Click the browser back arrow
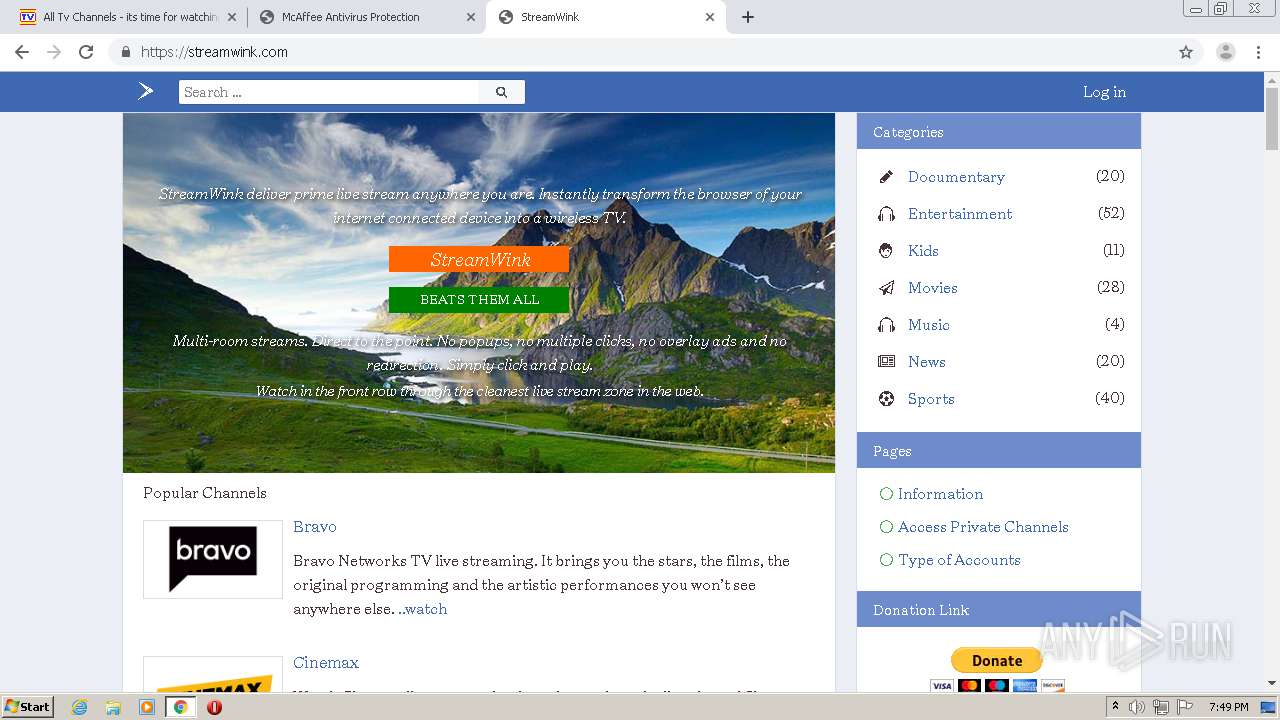This screenshot has width=1280, height=720. pyautogui.click(x=22, y=52)
